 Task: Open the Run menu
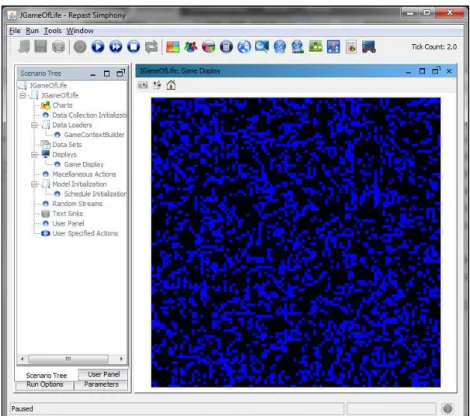(32, 31)
